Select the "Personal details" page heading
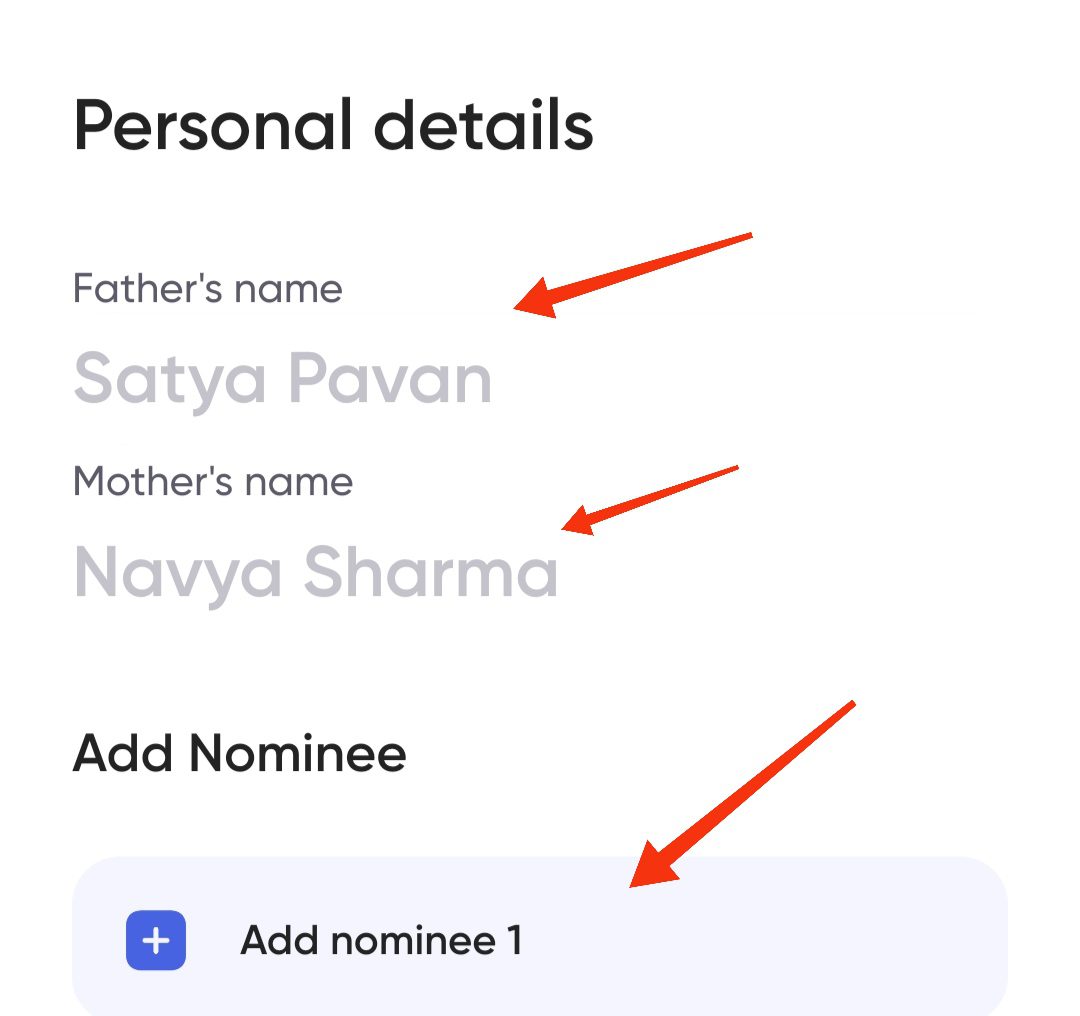Viewport: 1080px width, 1016px height. coord(333,126)
